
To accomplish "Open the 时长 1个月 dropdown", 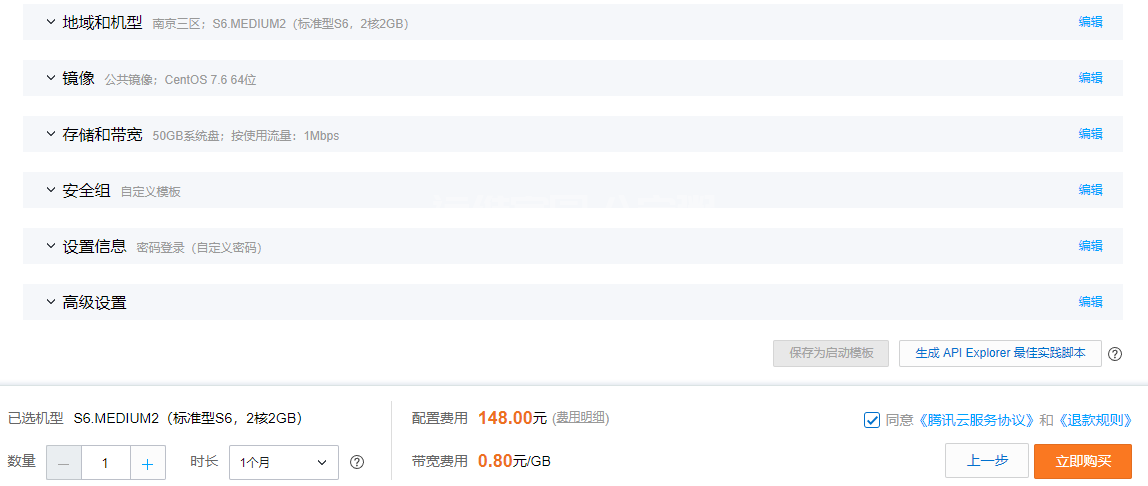I will tap(284, 463).
